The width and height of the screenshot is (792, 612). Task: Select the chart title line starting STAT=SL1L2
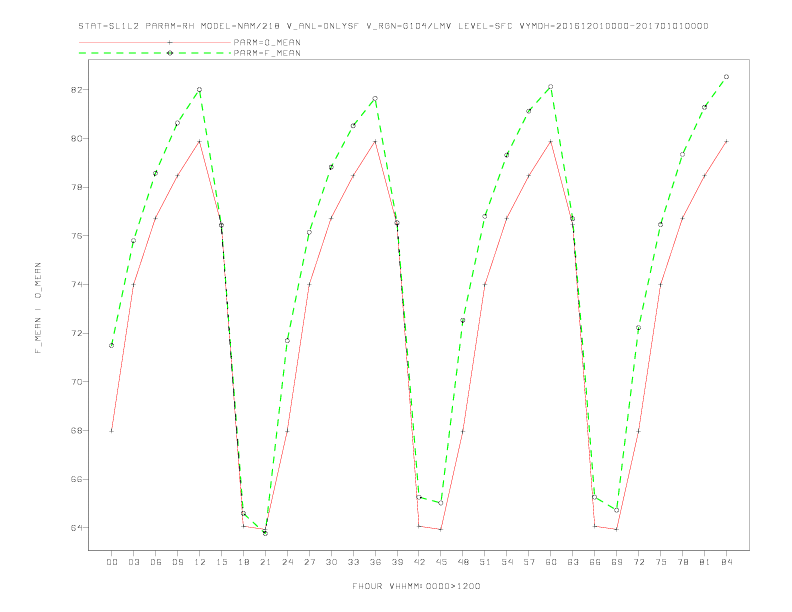click(x=393, y=26)
